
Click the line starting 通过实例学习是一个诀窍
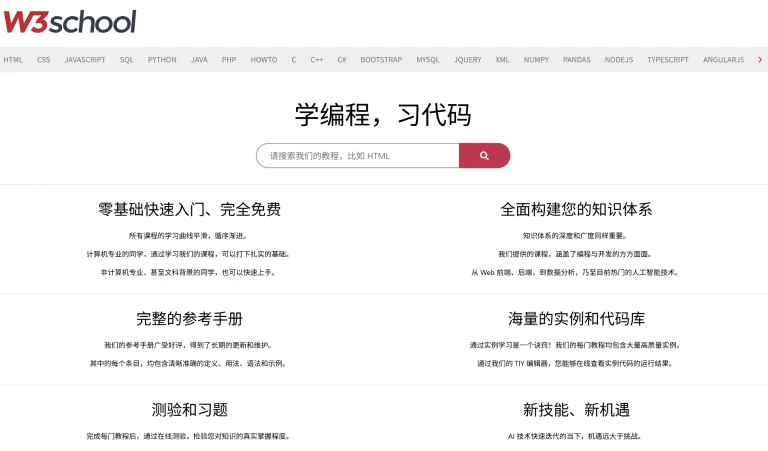[x=576, y=345]
